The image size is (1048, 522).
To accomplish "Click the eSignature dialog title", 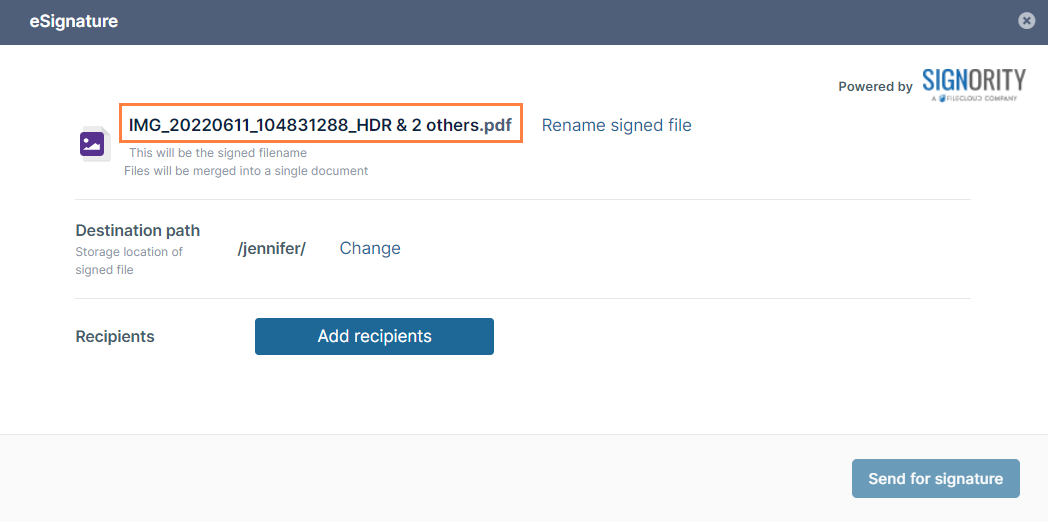I will (x=74, y=21).
